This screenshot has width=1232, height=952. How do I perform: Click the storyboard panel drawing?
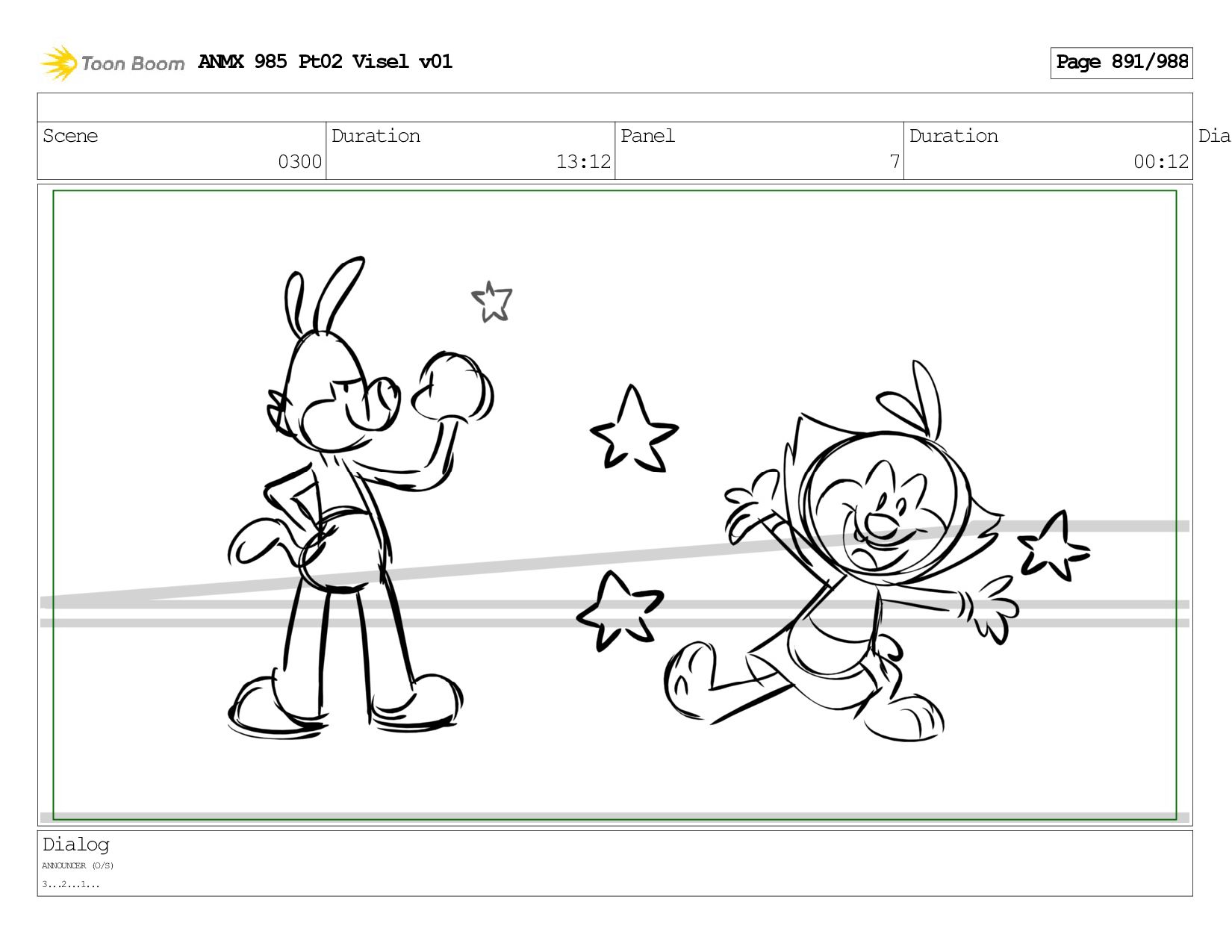click(615, 505)
